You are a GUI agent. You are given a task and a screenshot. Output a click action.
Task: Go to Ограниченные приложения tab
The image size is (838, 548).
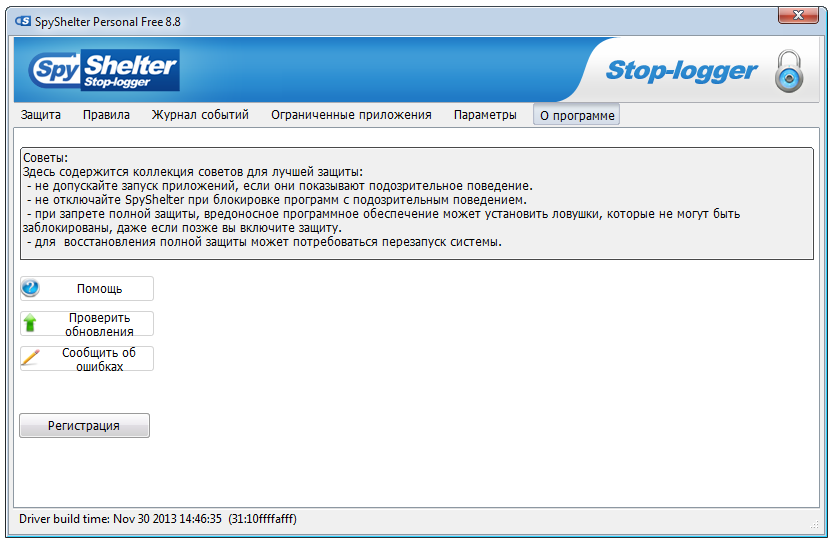coord(351,115)
